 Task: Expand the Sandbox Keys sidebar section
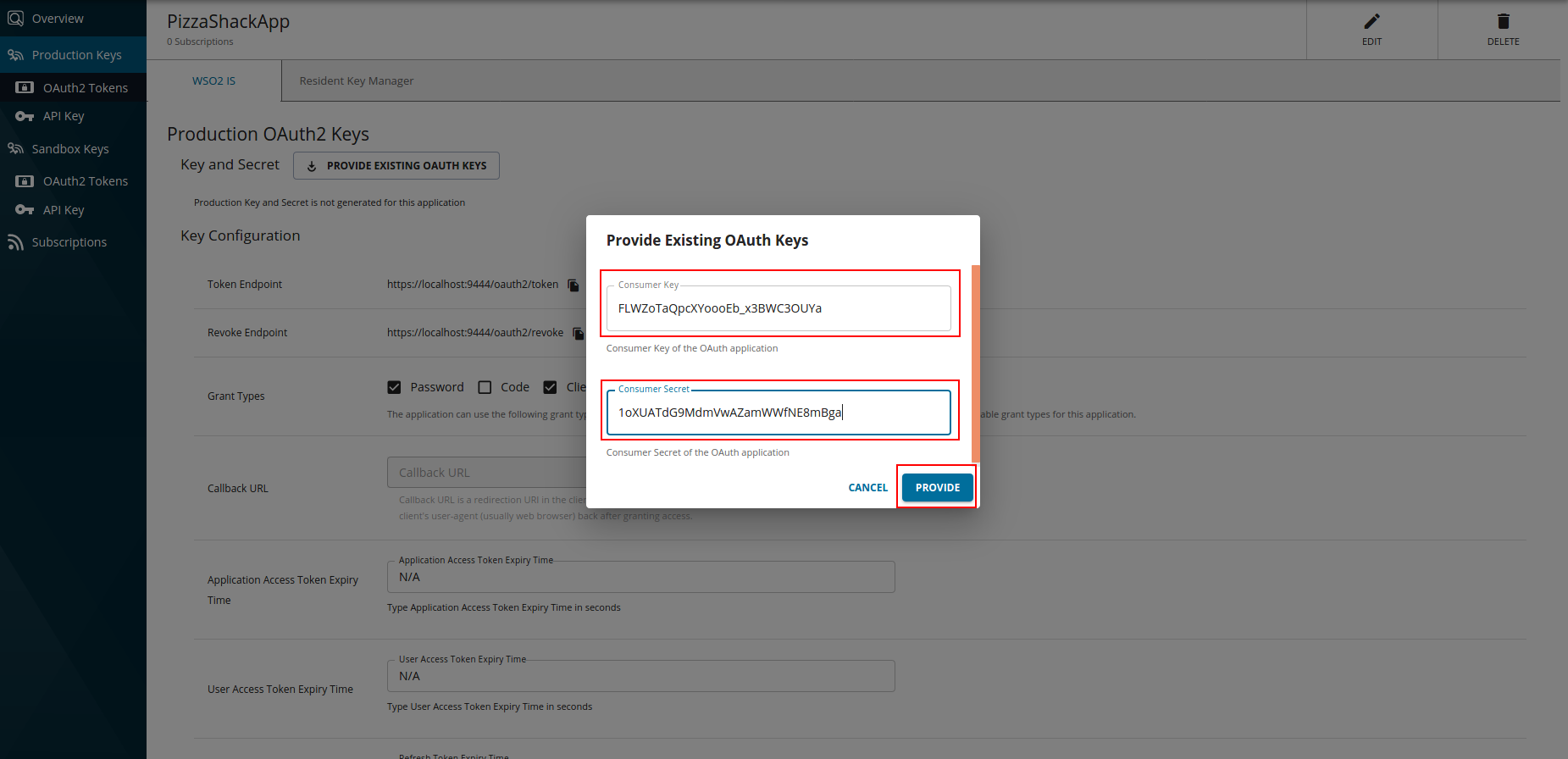69,149
